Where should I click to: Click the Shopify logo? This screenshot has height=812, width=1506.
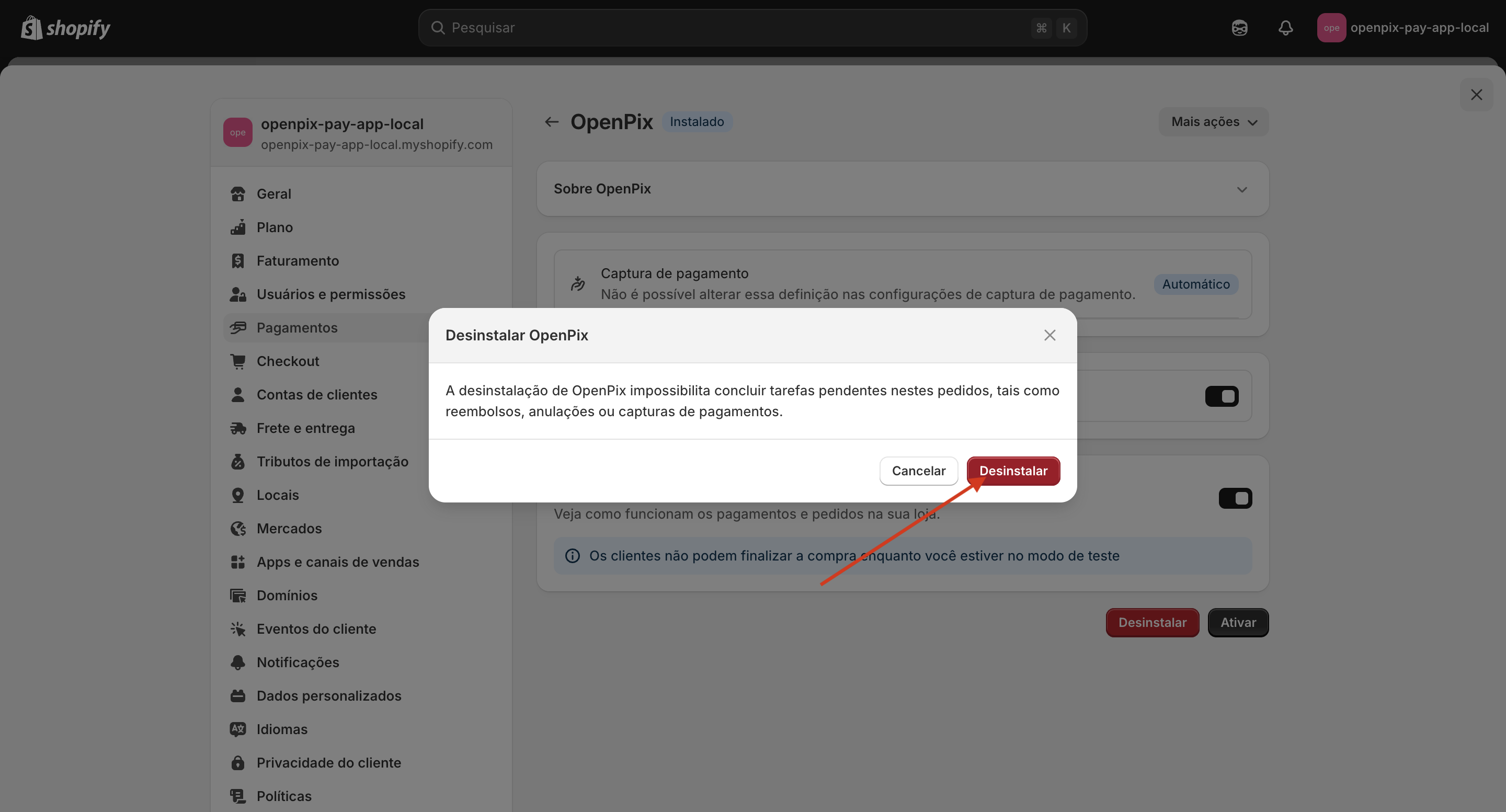pyautogui.click(x=65, y=28)
